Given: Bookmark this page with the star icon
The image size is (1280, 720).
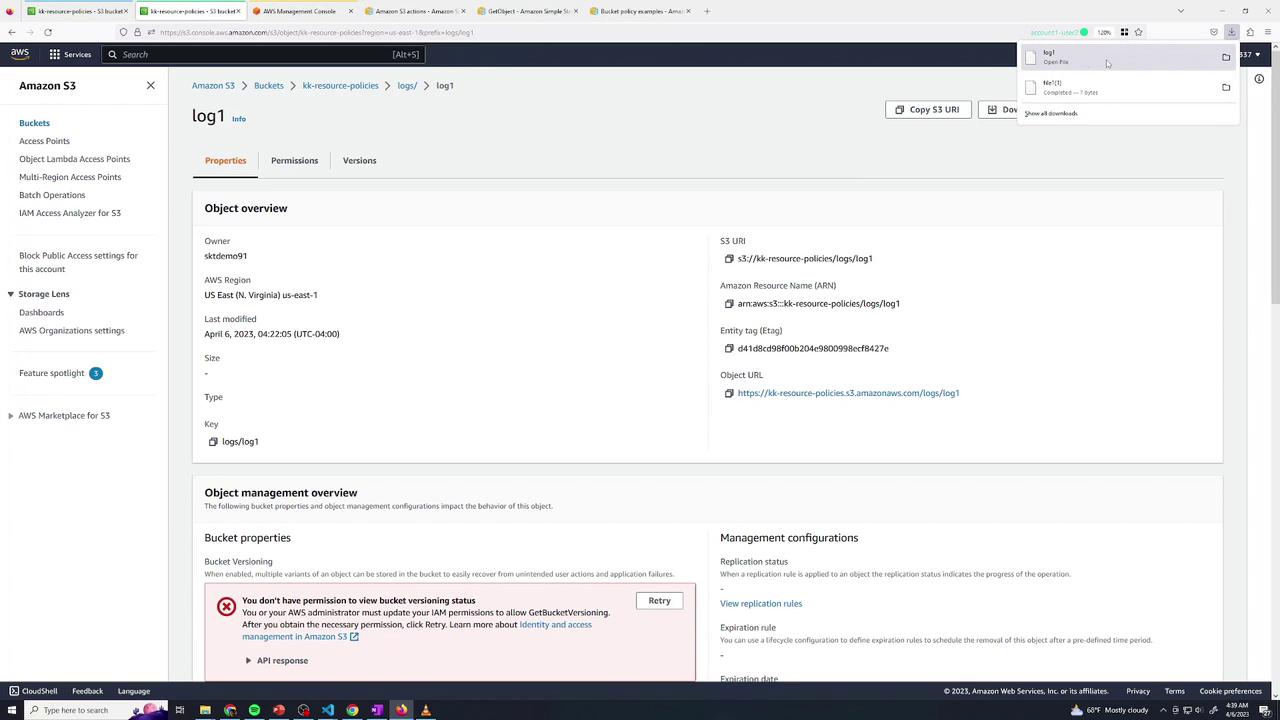Looking at the screenshot, I should 1138,32.
